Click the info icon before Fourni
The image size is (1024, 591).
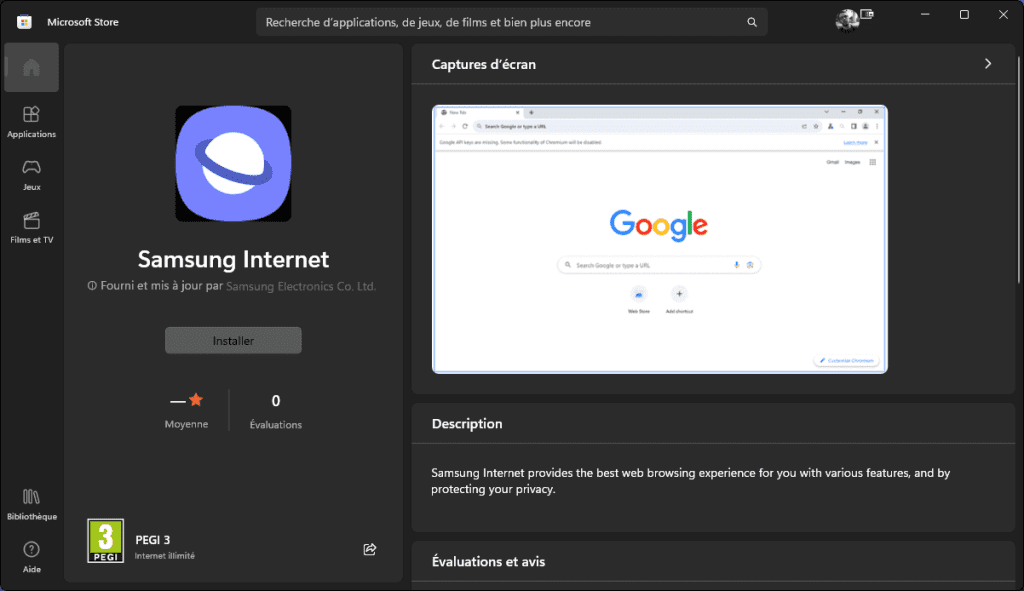tap(92, 285)
